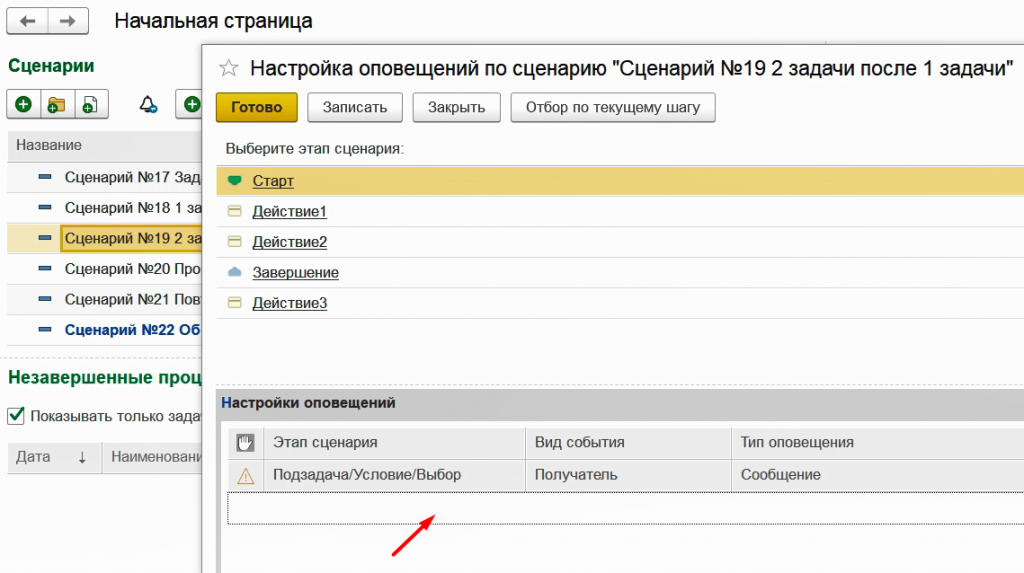The height and width of the screenshot is (573, 1024).
Task: Click the Получатель column header
Action: pyautogui.click(x=628, y=475)
